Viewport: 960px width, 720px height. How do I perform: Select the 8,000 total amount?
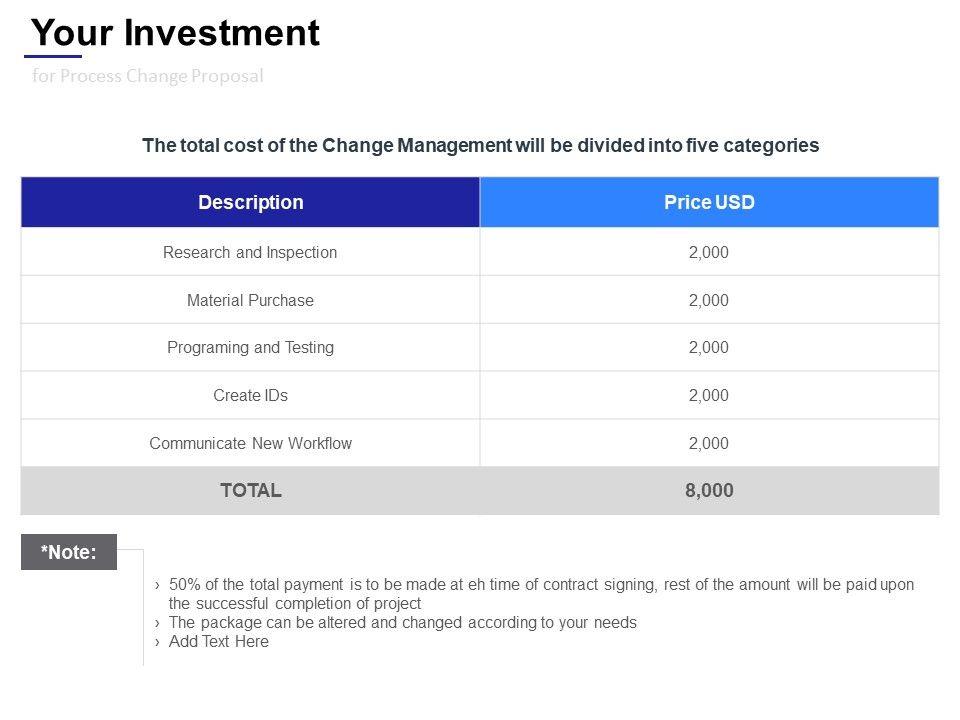[x=709, y=491]
